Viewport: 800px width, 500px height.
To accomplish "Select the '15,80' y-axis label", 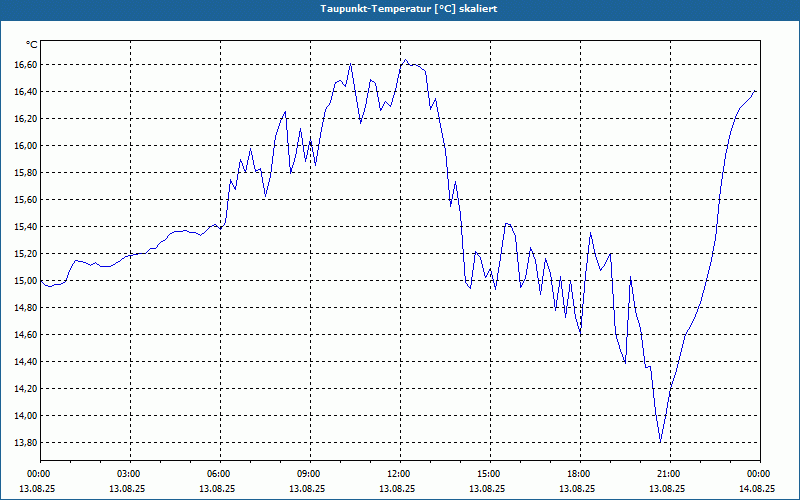I will coord(27,173).
